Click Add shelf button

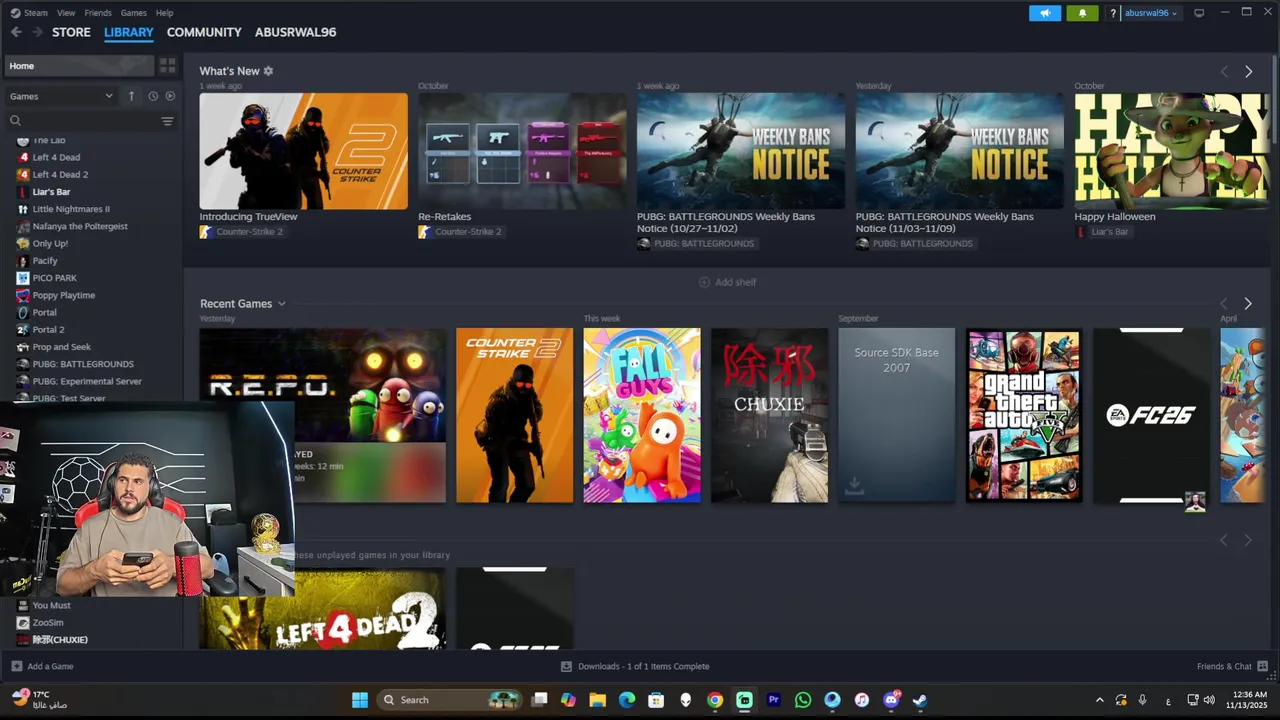pos(728,282)
